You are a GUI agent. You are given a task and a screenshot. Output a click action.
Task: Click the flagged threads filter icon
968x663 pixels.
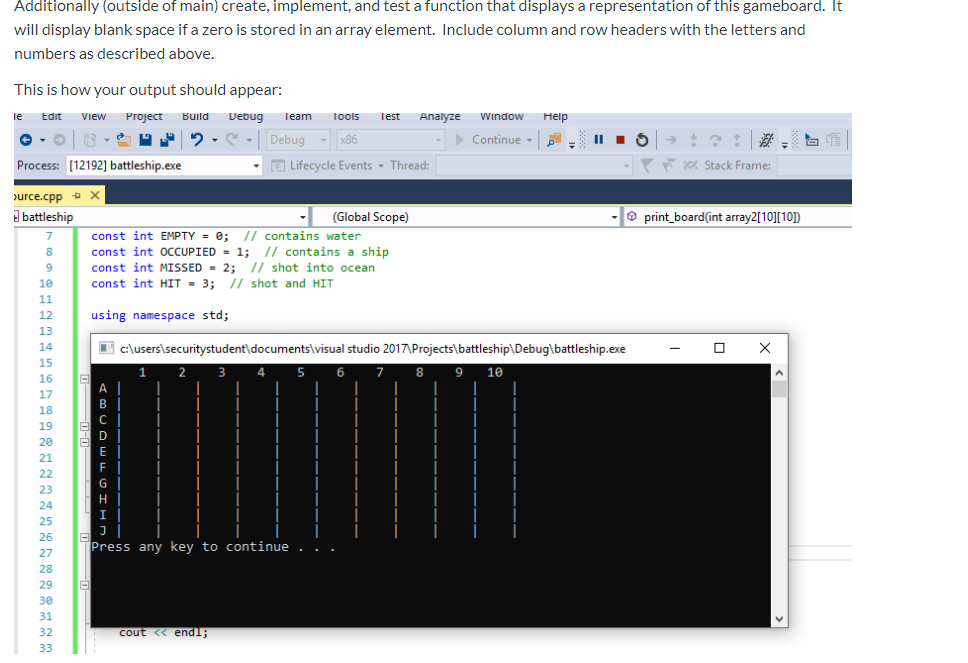[668, 165]
